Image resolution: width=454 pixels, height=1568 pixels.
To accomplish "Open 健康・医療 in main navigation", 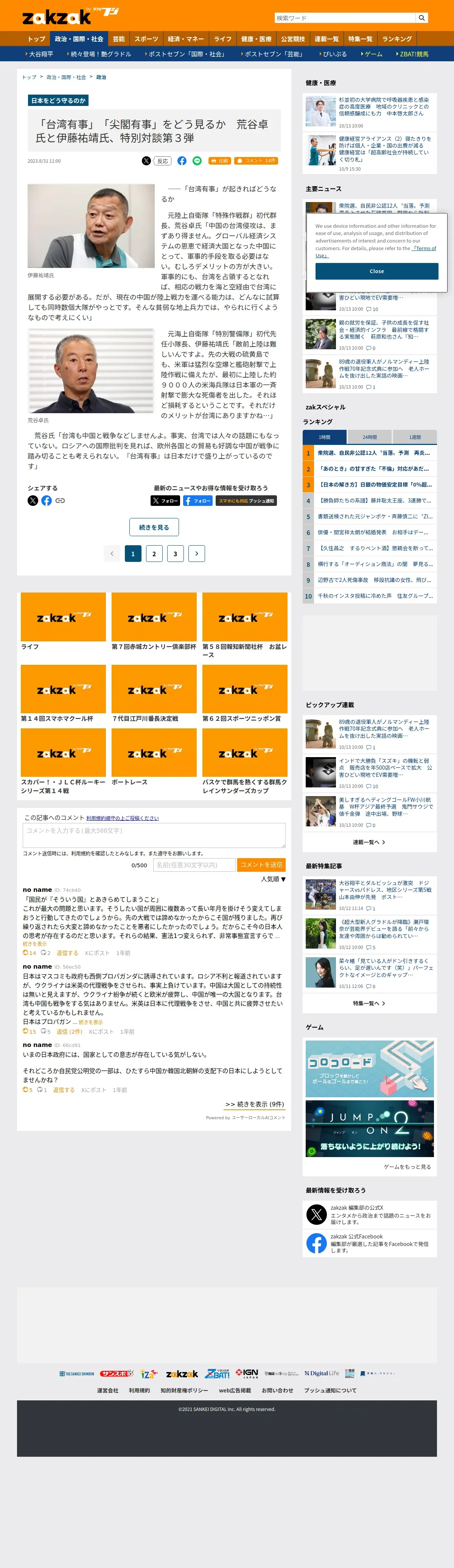I will (256, 39).
